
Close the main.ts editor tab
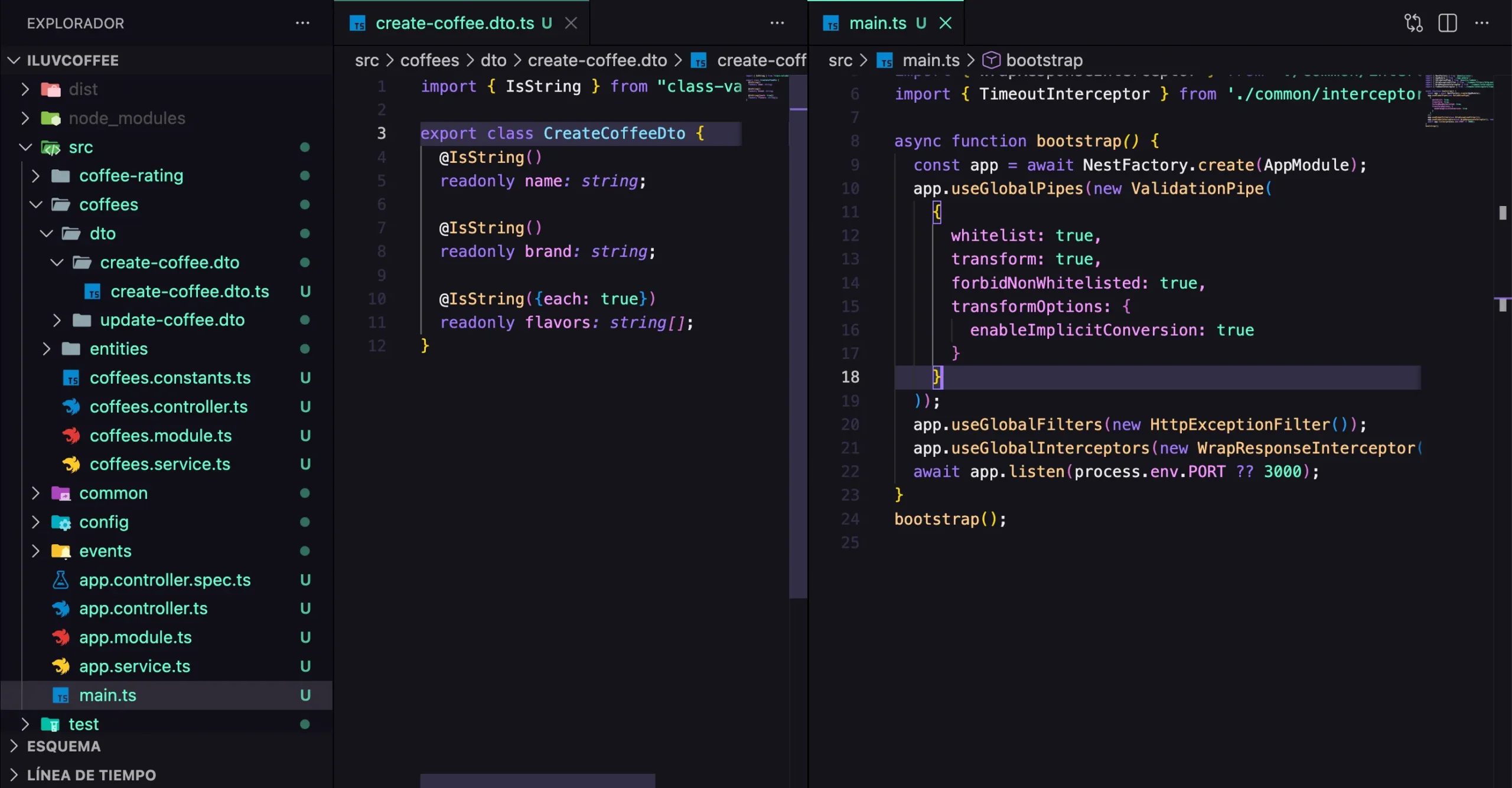[x=945, y=23]
